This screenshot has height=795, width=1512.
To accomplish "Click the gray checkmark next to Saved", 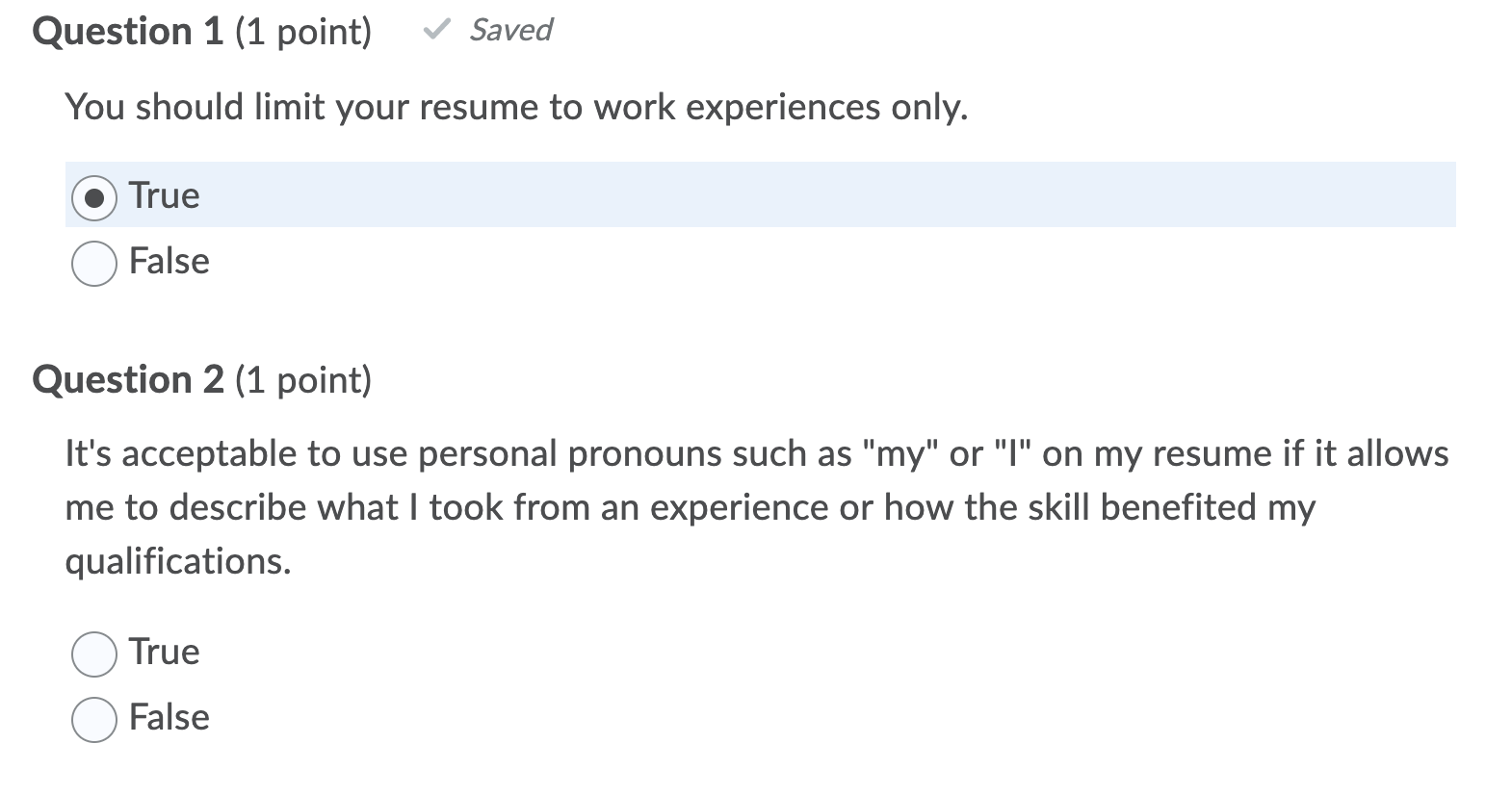I will click(x=436, y=30).
